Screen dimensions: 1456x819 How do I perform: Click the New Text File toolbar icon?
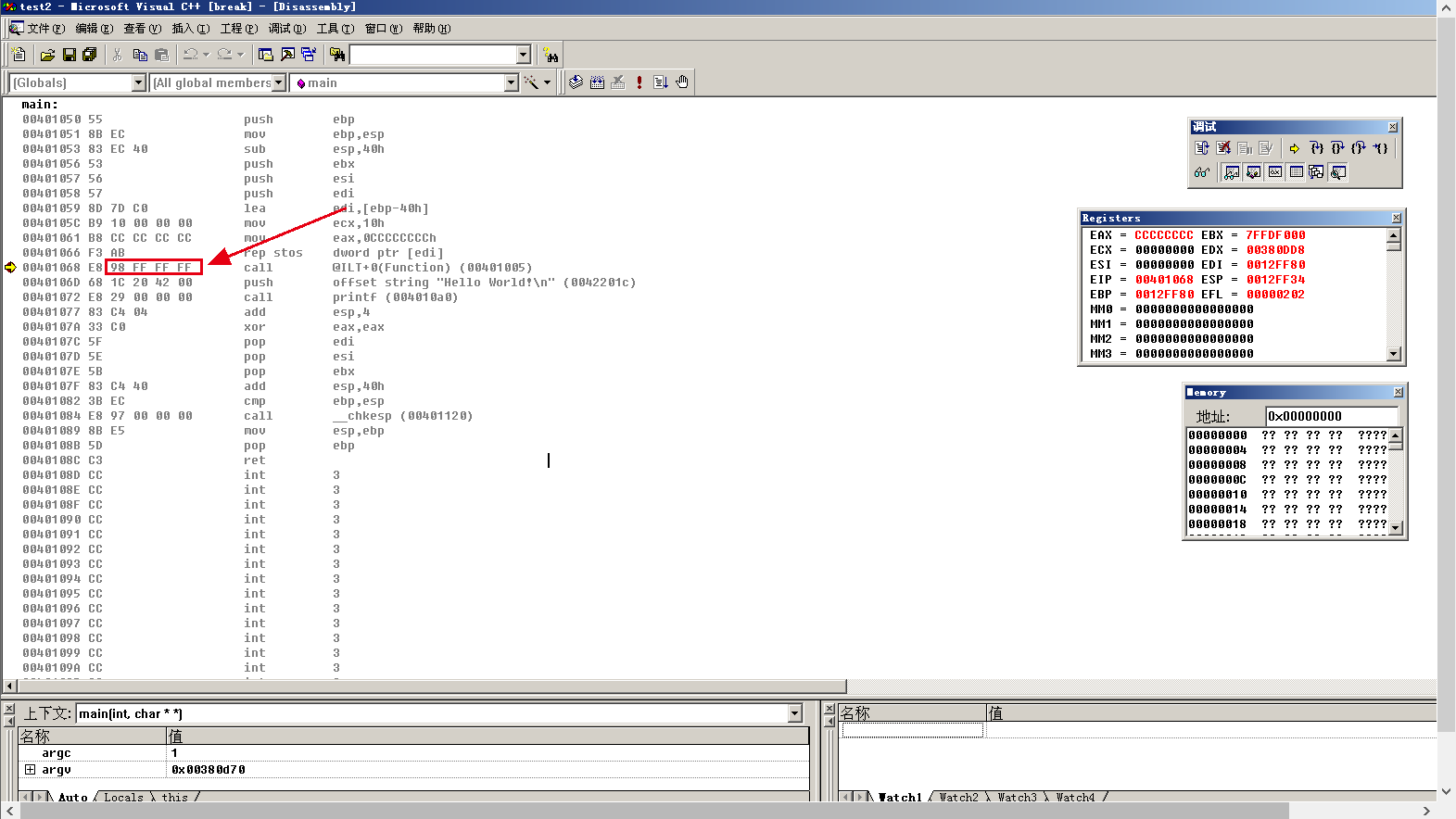coord(19,55)
